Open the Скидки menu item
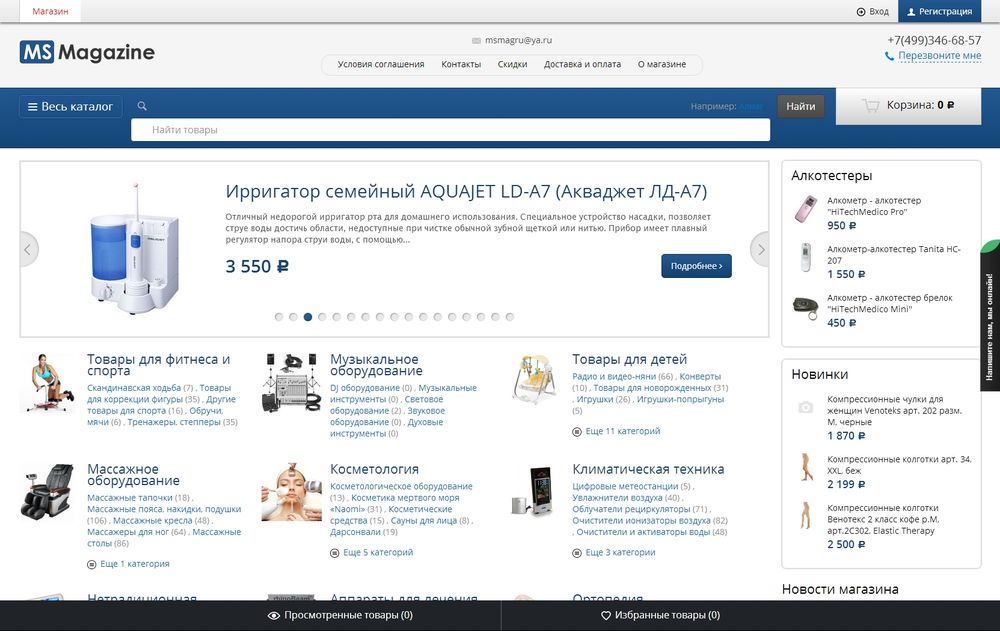This screenshot has height=631, width=1000. pos(512,64)
